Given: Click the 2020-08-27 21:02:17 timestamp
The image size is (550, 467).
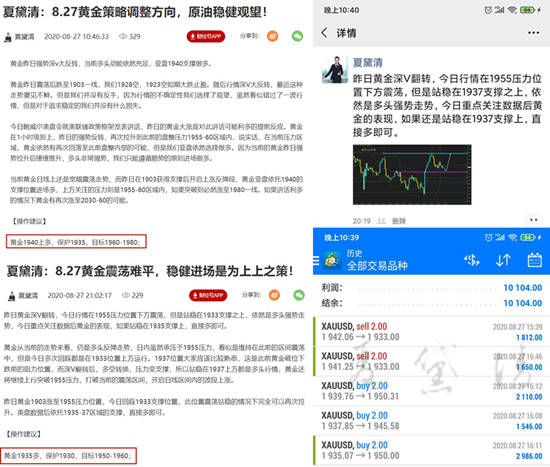Looking at the screenshot, I should 80,295.
